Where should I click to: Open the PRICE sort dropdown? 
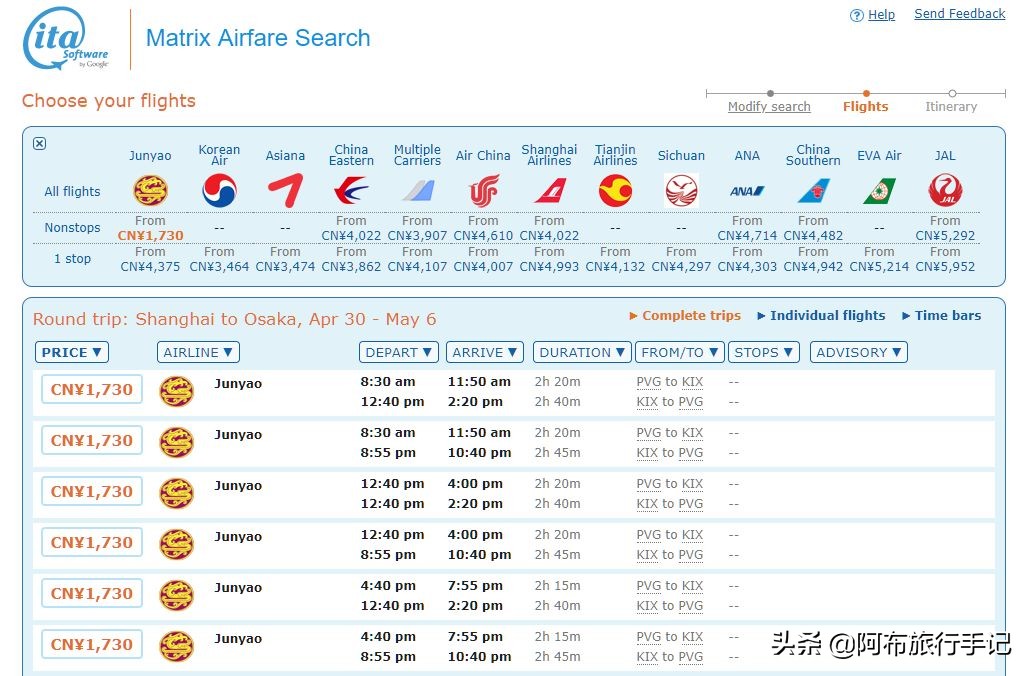tap(72, 352)
